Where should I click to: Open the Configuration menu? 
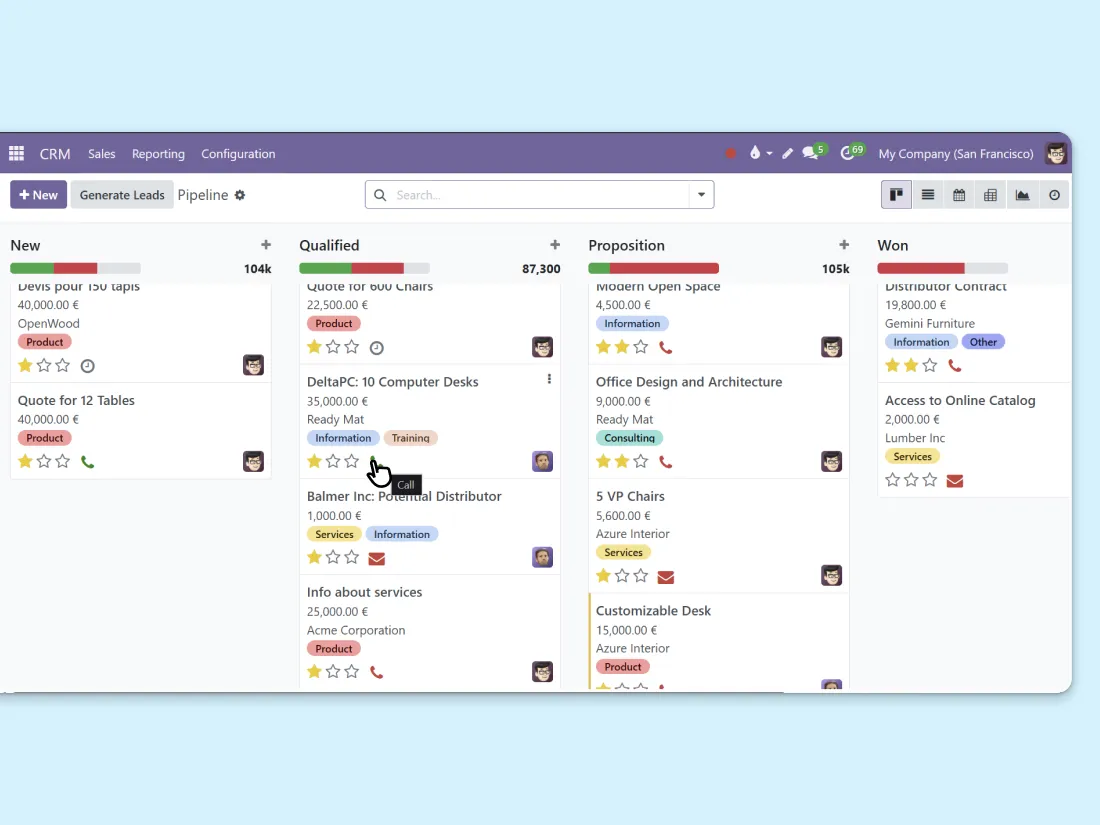click(238, 154)
